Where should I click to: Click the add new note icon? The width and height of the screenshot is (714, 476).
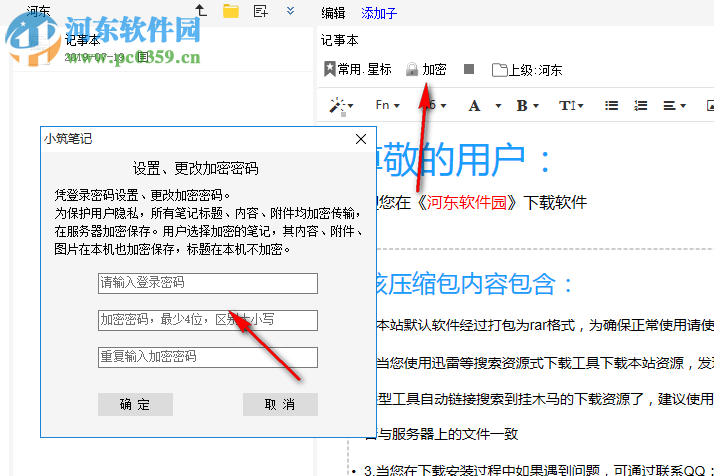[x=260, y=11]
